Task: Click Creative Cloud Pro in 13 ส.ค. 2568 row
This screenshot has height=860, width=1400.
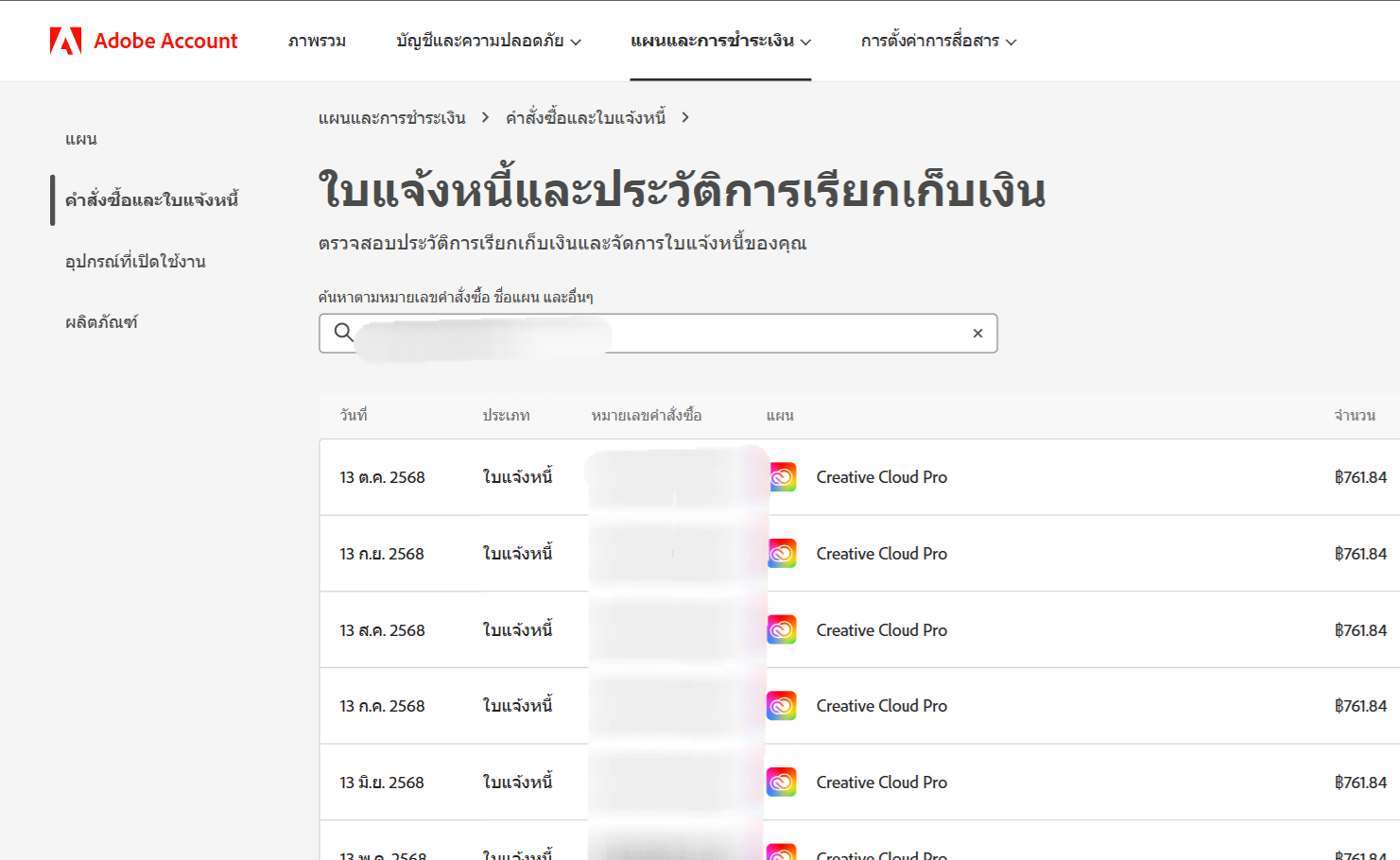Action: click(882, 630)
